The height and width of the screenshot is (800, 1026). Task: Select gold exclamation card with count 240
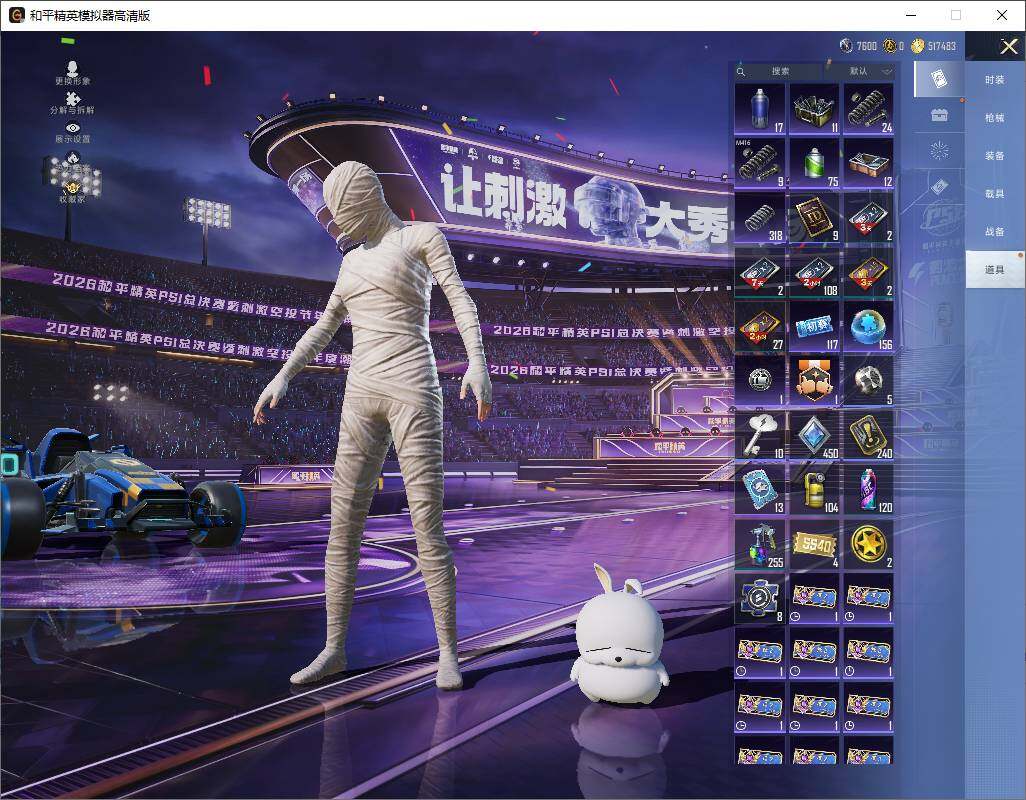tap(868, 435)
